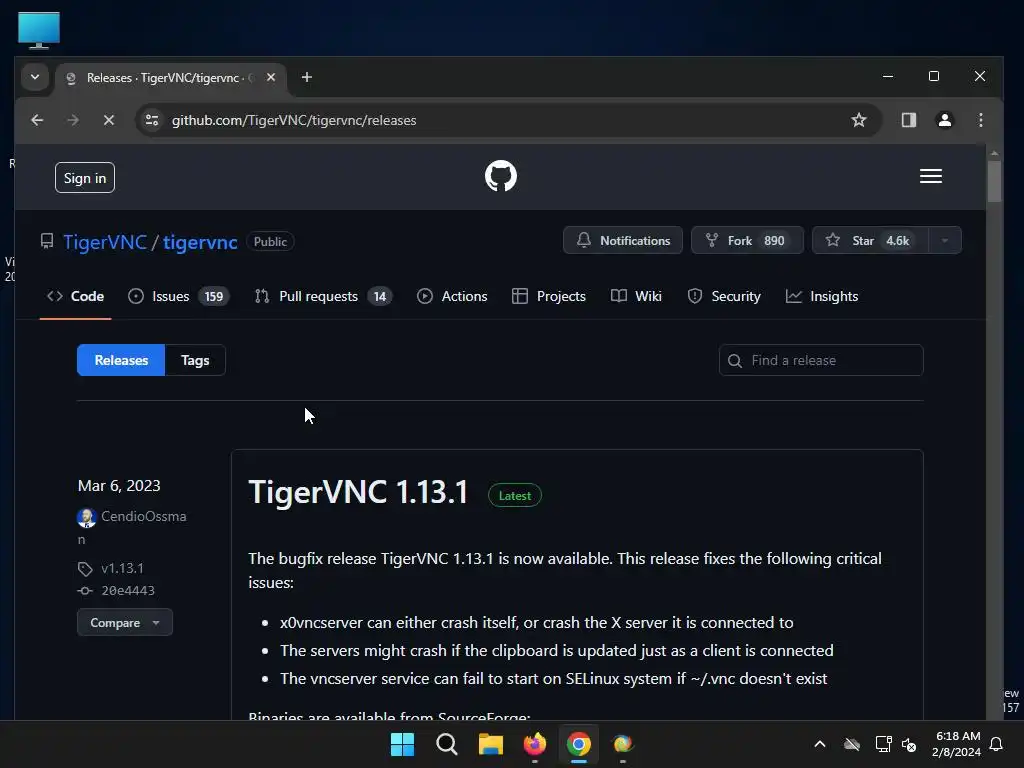Image resolution: width=1024 pixels, height=768 pixels.
Task: Open the TigerVNC 1.13.1 release title
Action: (358, 492)
